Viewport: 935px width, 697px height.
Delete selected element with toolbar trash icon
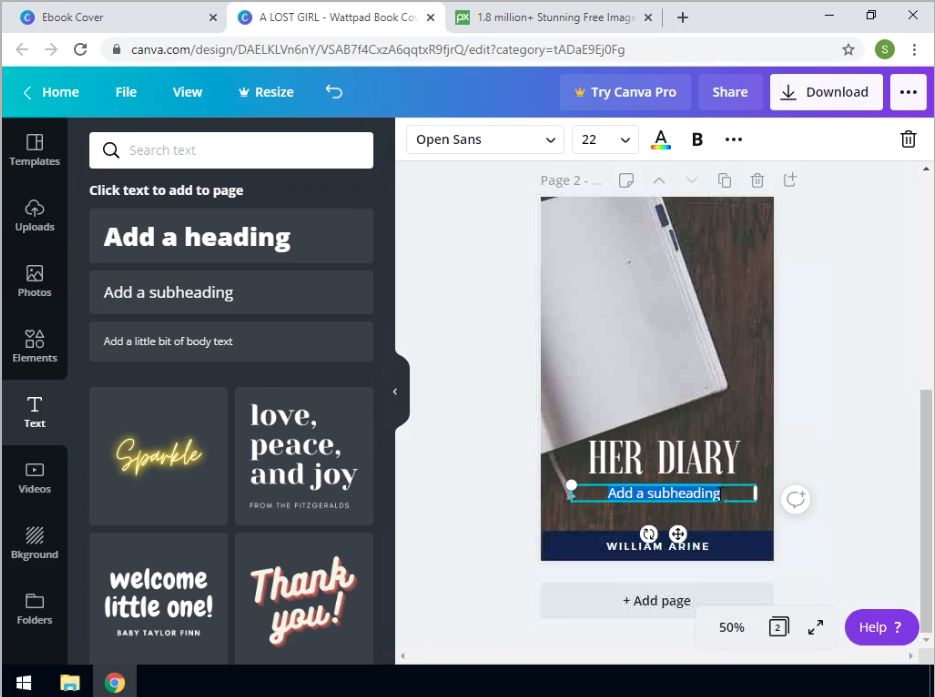coord(908,139)
